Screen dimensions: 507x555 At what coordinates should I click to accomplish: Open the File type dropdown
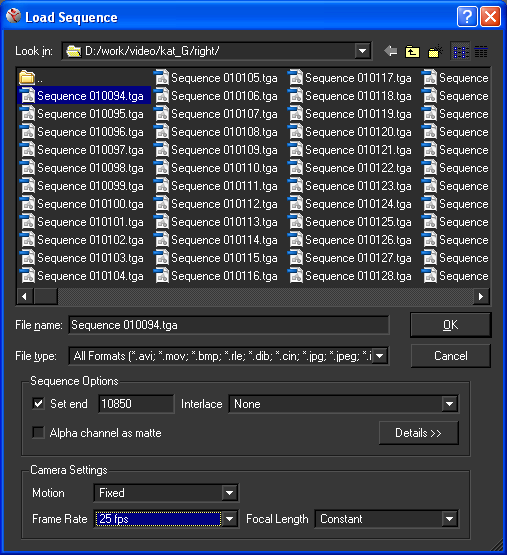[380, 356]
